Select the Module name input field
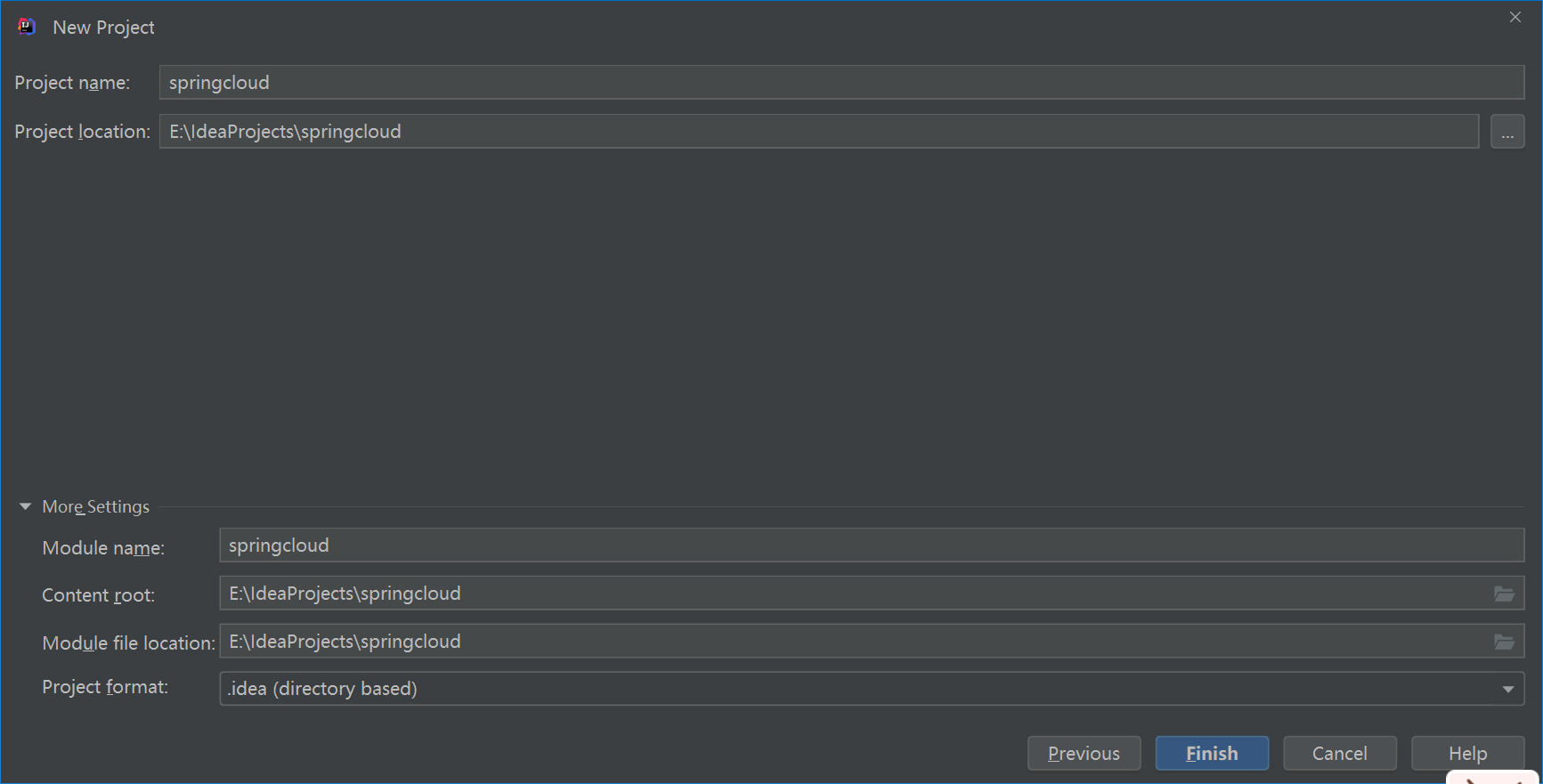 point(871,546)
